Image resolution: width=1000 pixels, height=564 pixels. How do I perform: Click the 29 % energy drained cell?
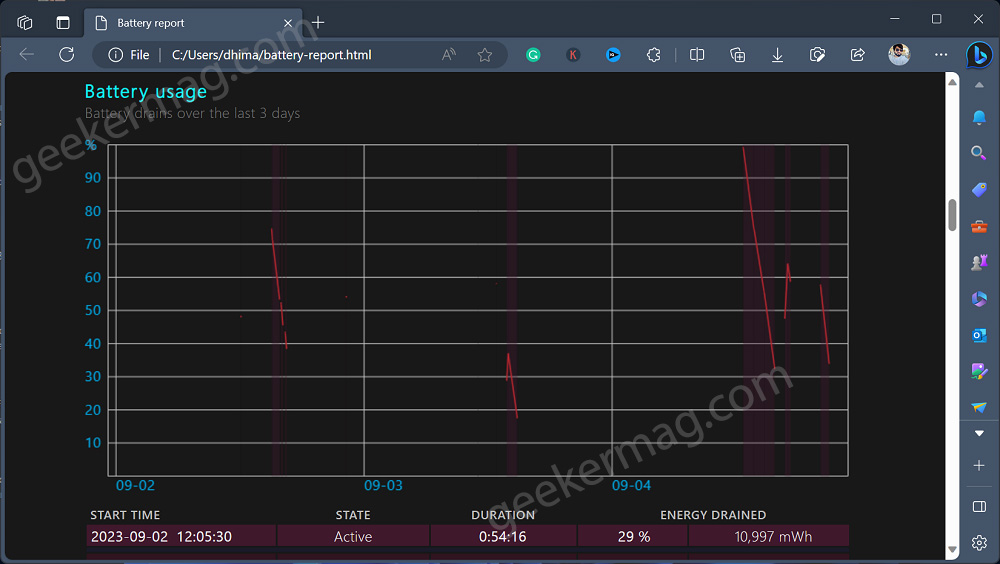pos(633,537)
